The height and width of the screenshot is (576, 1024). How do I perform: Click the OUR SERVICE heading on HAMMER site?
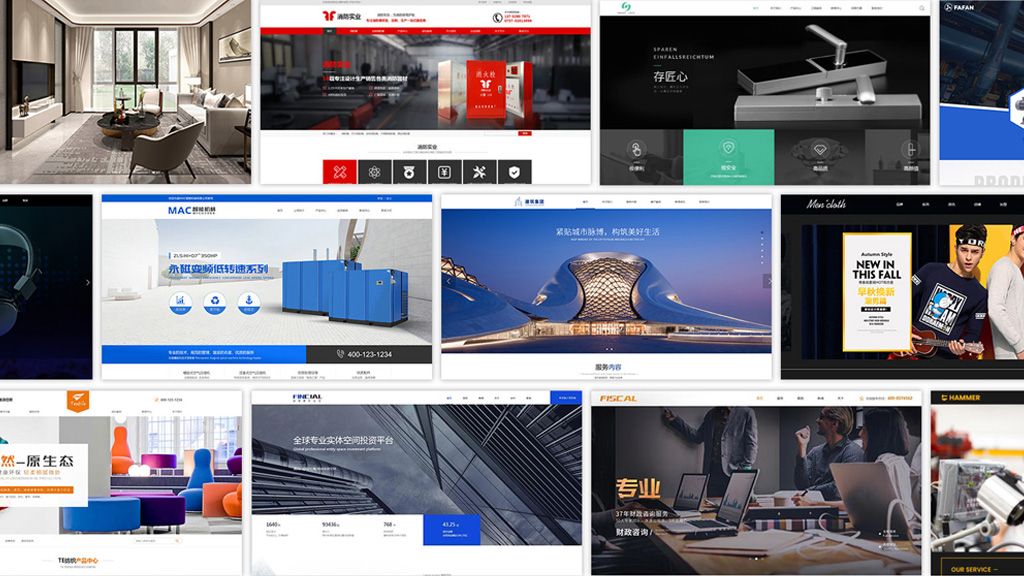(x=971, y=569)
